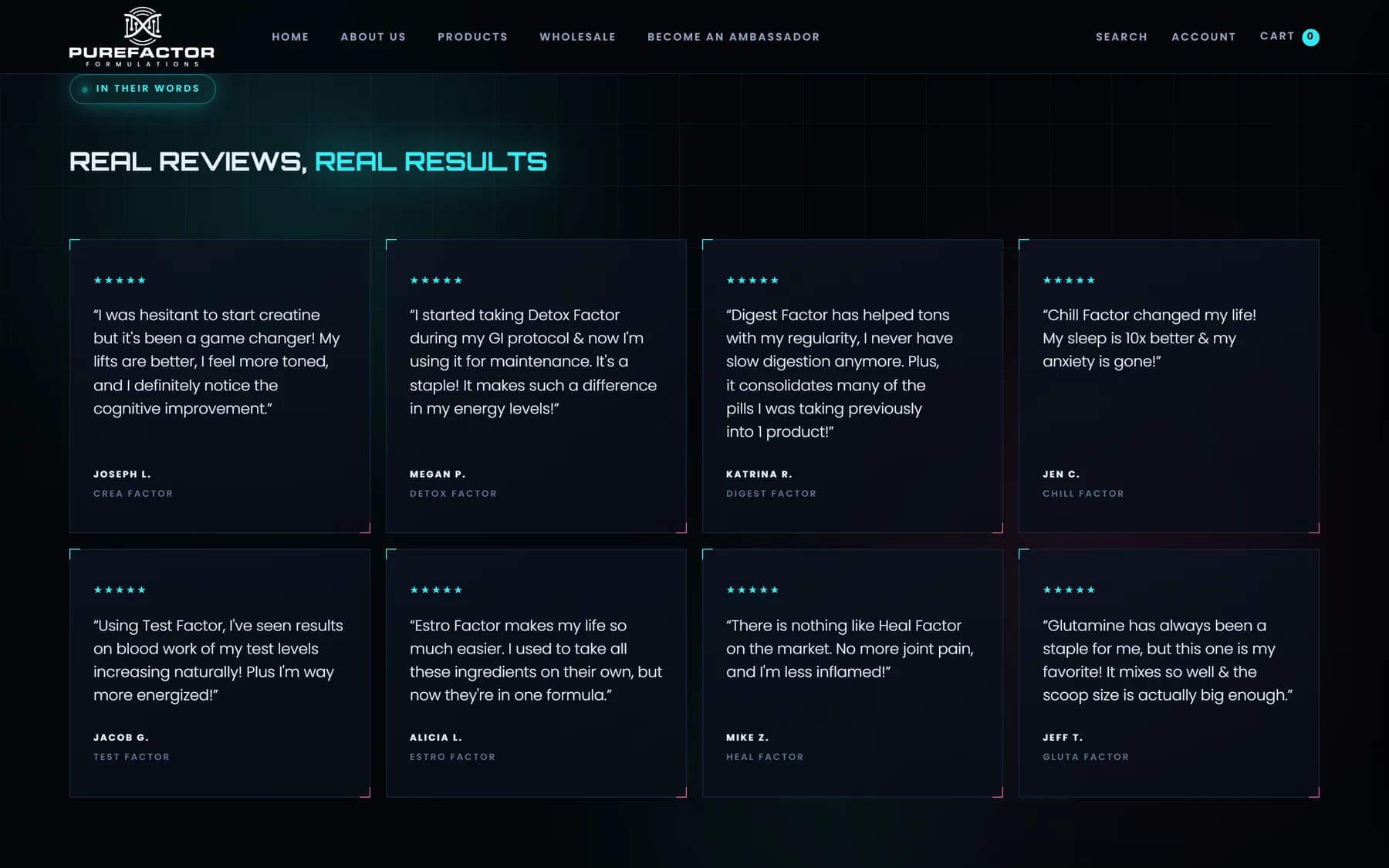Click the Glutamine review quote text
This screenshot has width=1389, height=868.
[x=1168, y=660]
